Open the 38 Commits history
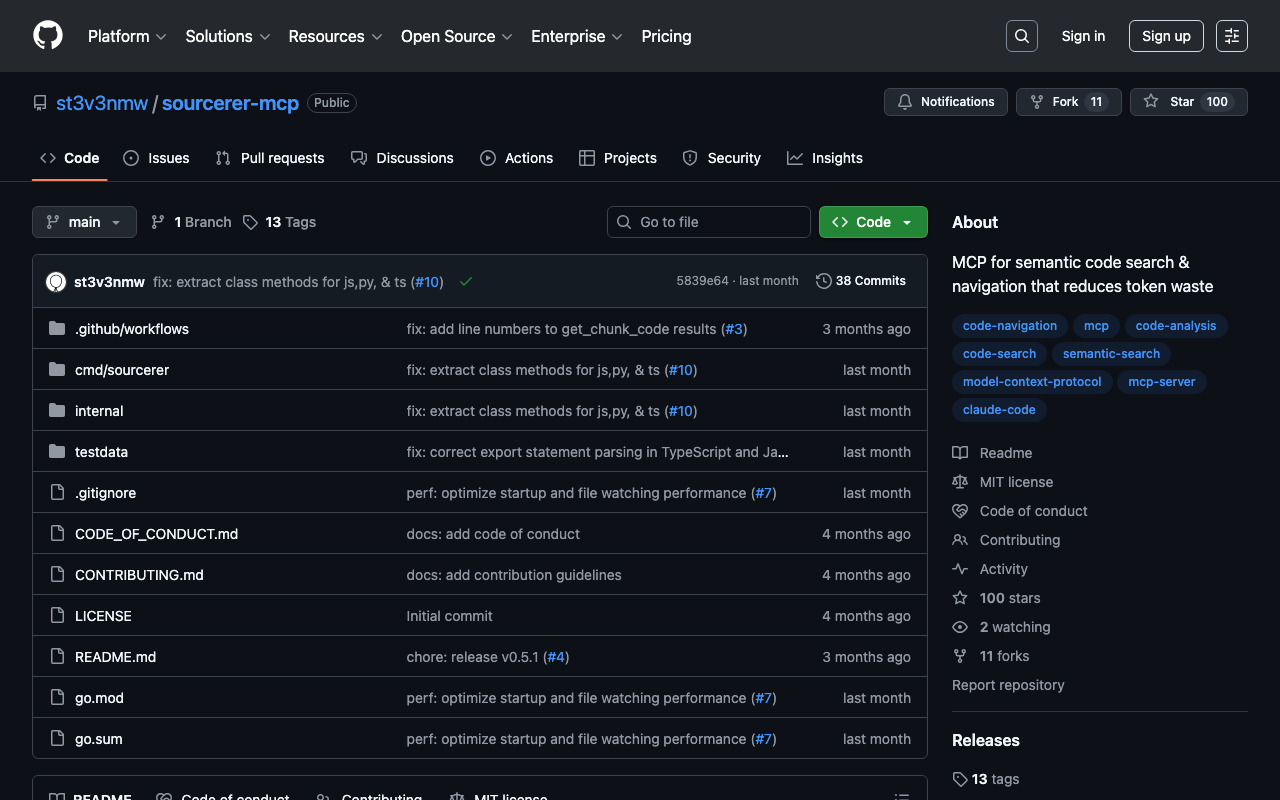Image resolution: width=1280 pixels, height=800 pixels. 861,281
